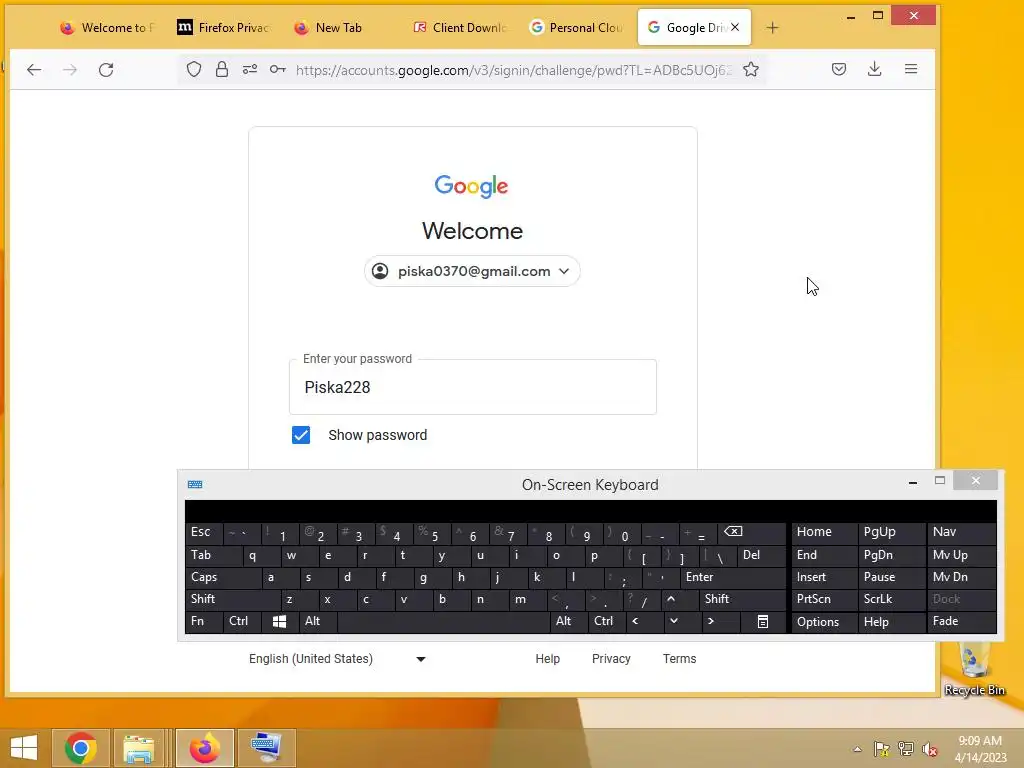Image resolution: width=1024 pixels, height=768 pixels.
Task: Click the Windows logo key on On-Screen Keyboard
Action: [280, 622]
